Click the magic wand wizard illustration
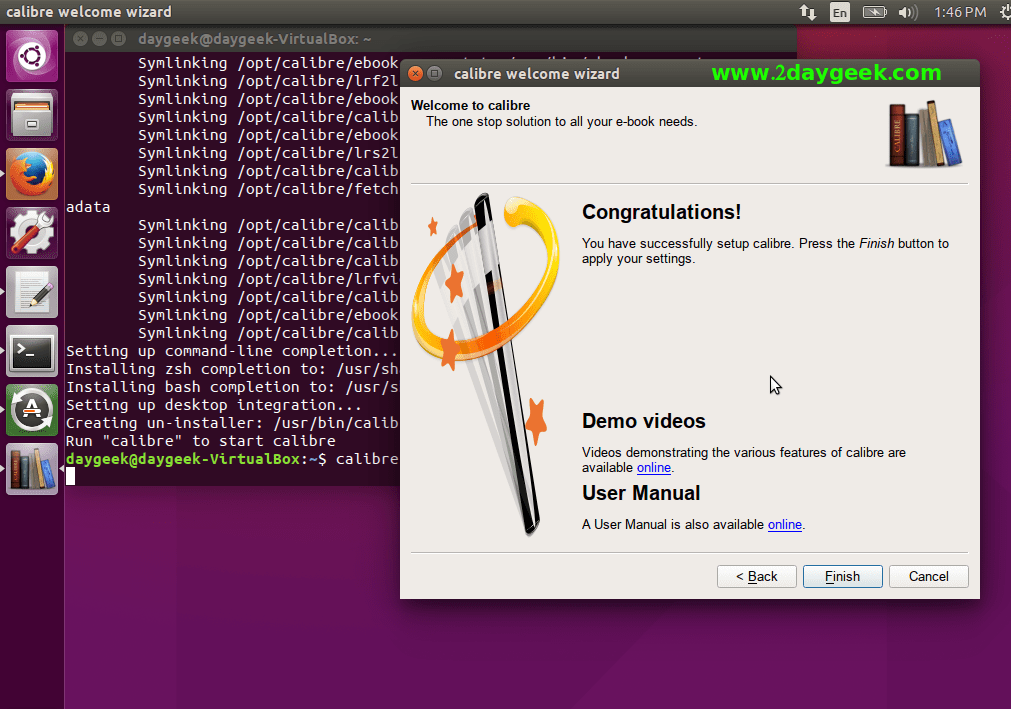 click(x=487, y=364)
